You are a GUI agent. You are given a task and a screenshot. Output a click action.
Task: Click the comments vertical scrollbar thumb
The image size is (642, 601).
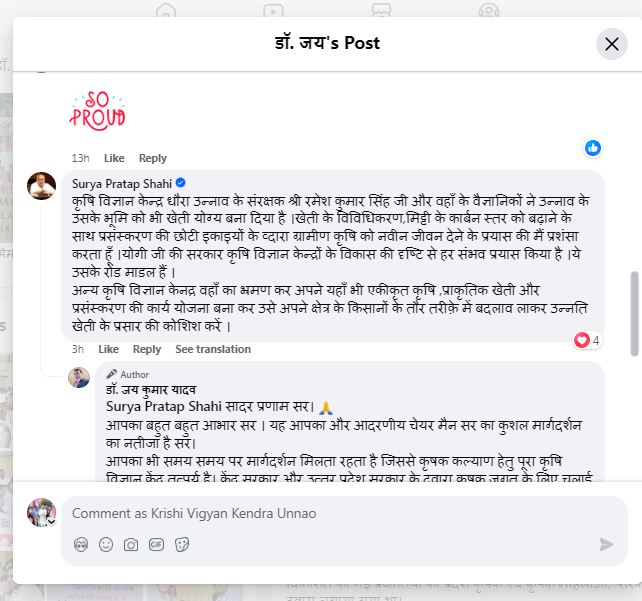click(x=634, y=314)
